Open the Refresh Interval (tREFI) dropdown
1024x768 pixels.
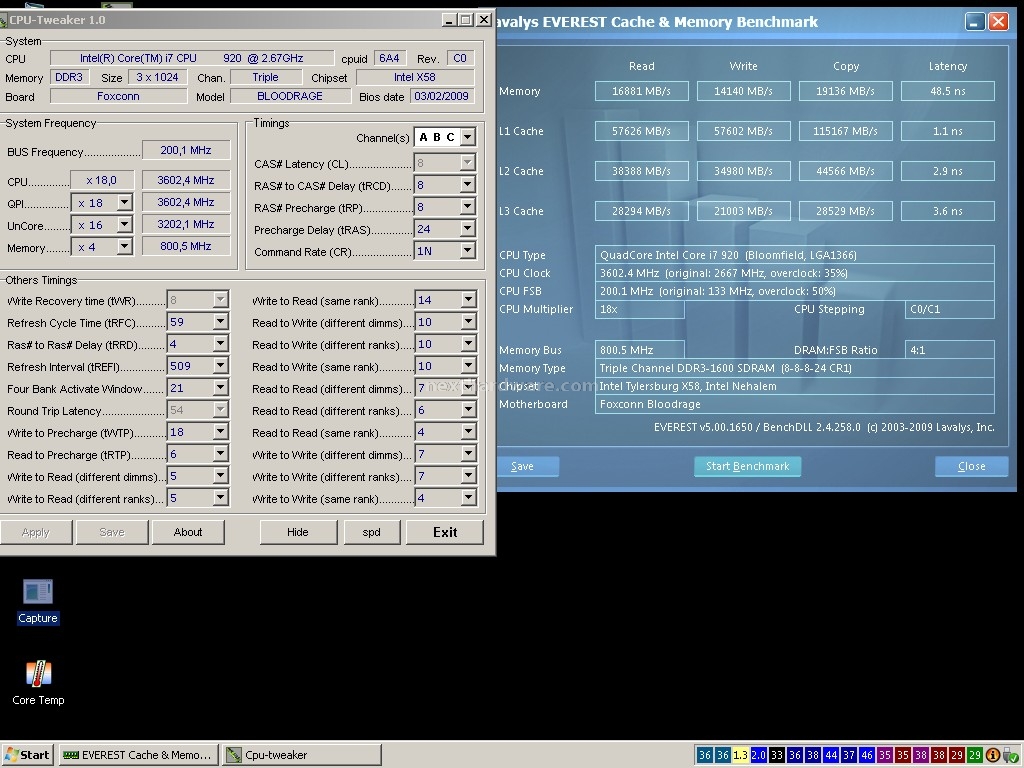(x=221, y=366)
